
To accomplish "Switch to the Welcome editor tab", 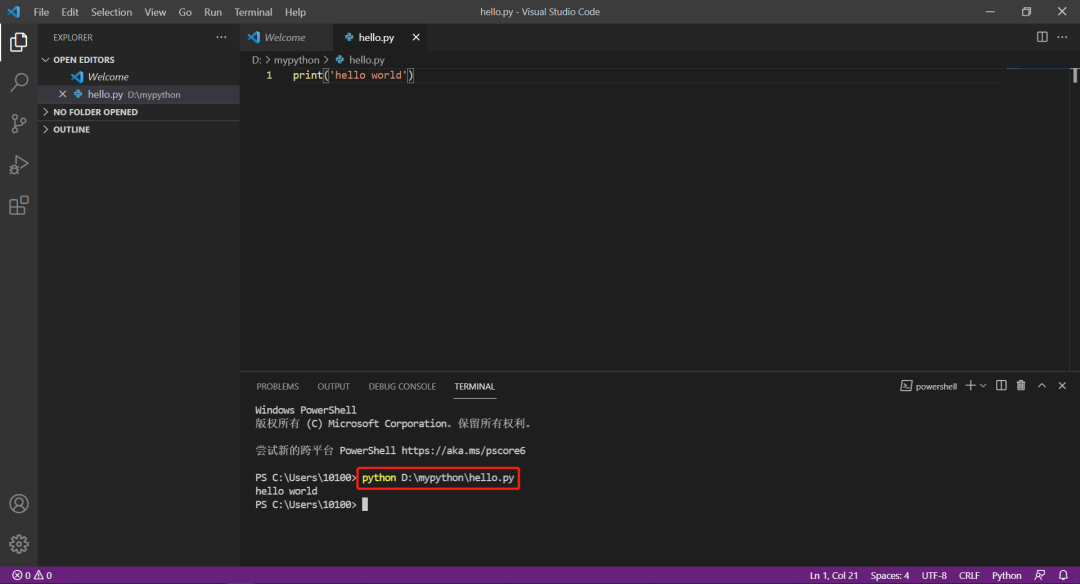I will (286, 37).
